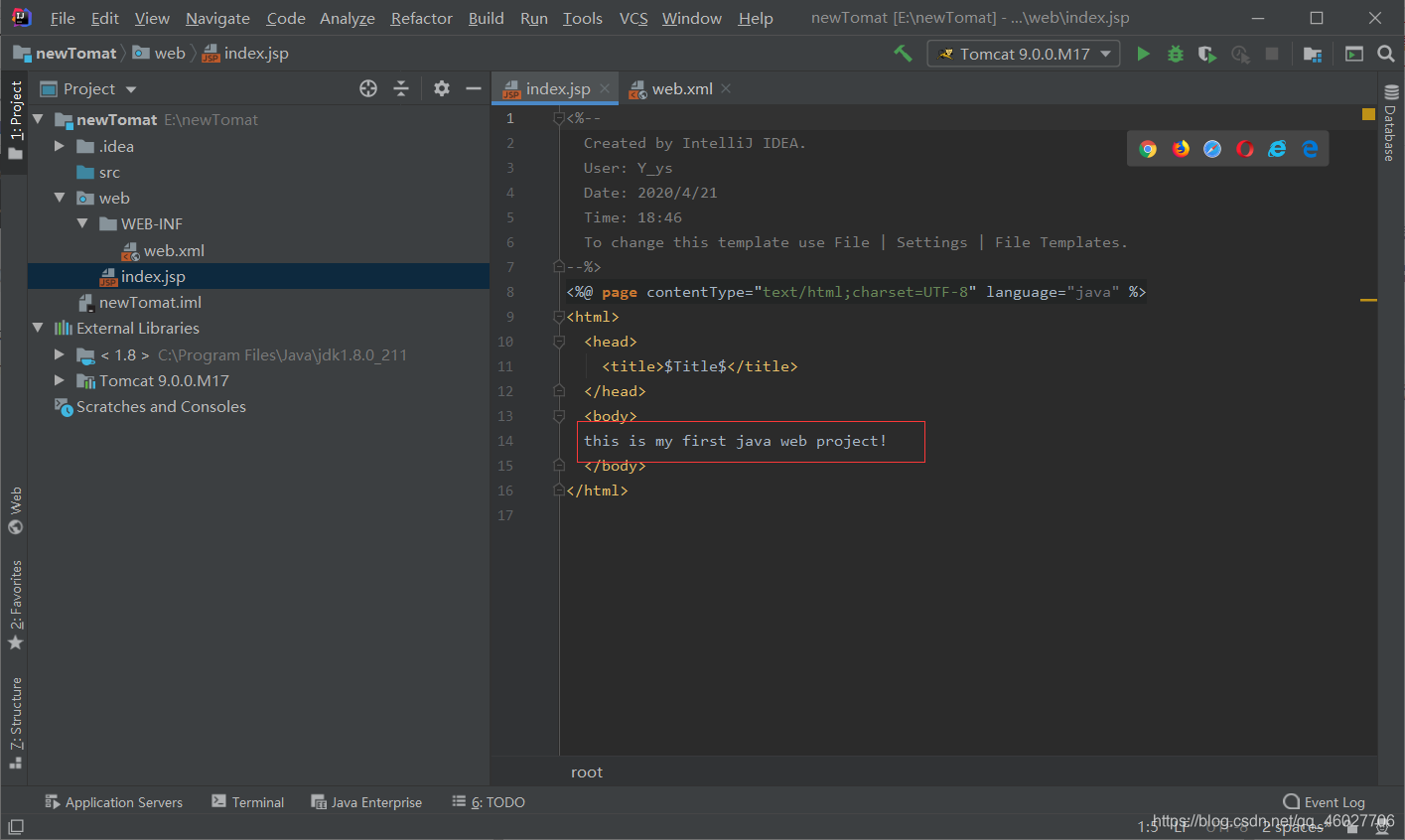This screenshot has width=1405, height=840.
Task: Open Project Structure icon in toolbar
Action: [1313, 54]
